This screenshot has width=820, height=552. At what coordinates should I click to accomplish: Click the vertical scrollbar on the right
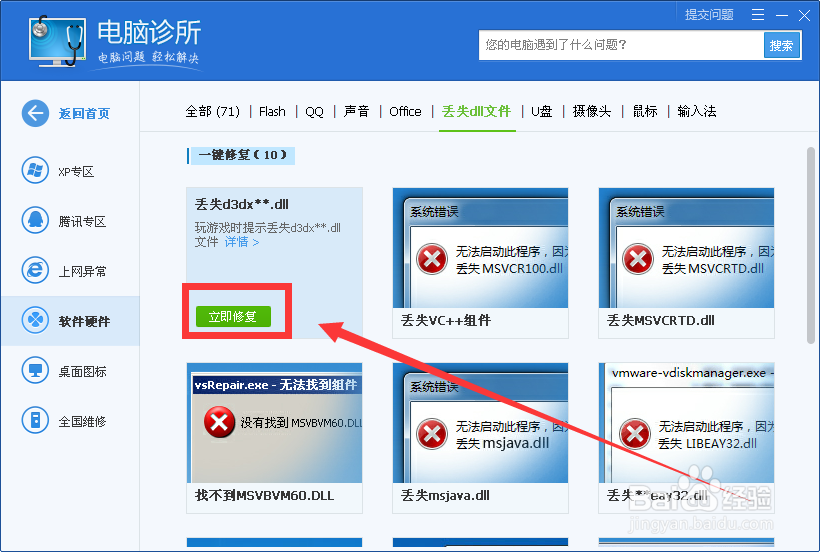pos(811,246)
